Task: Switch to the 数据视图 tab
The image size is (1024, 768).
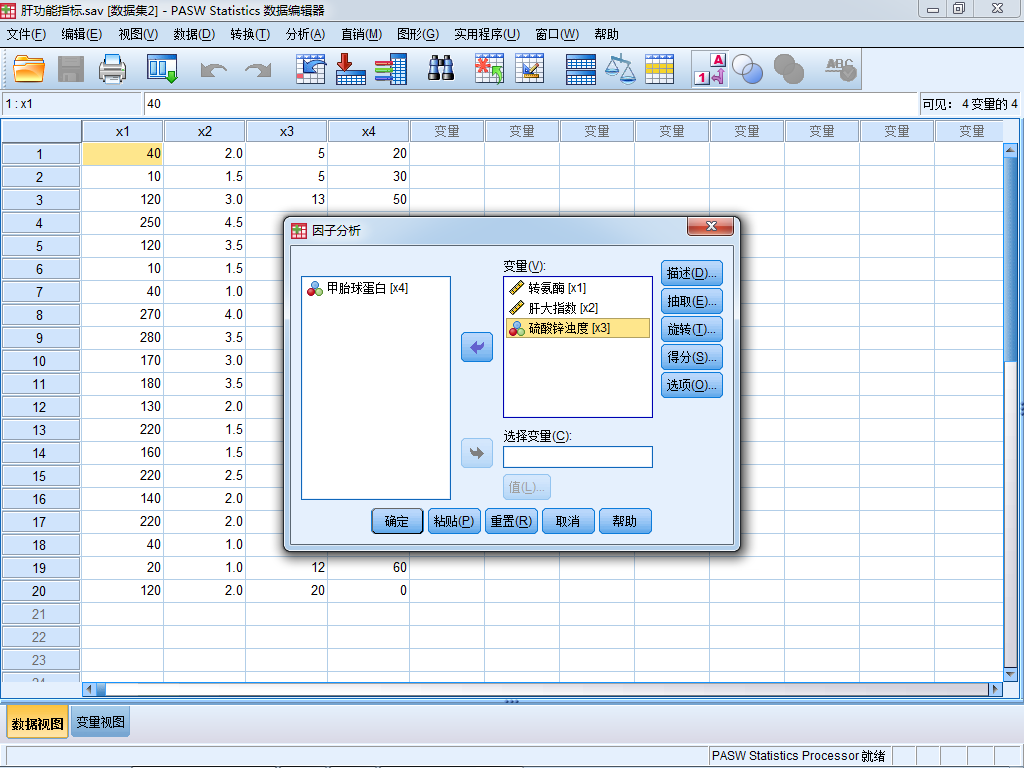Action: 37,724
